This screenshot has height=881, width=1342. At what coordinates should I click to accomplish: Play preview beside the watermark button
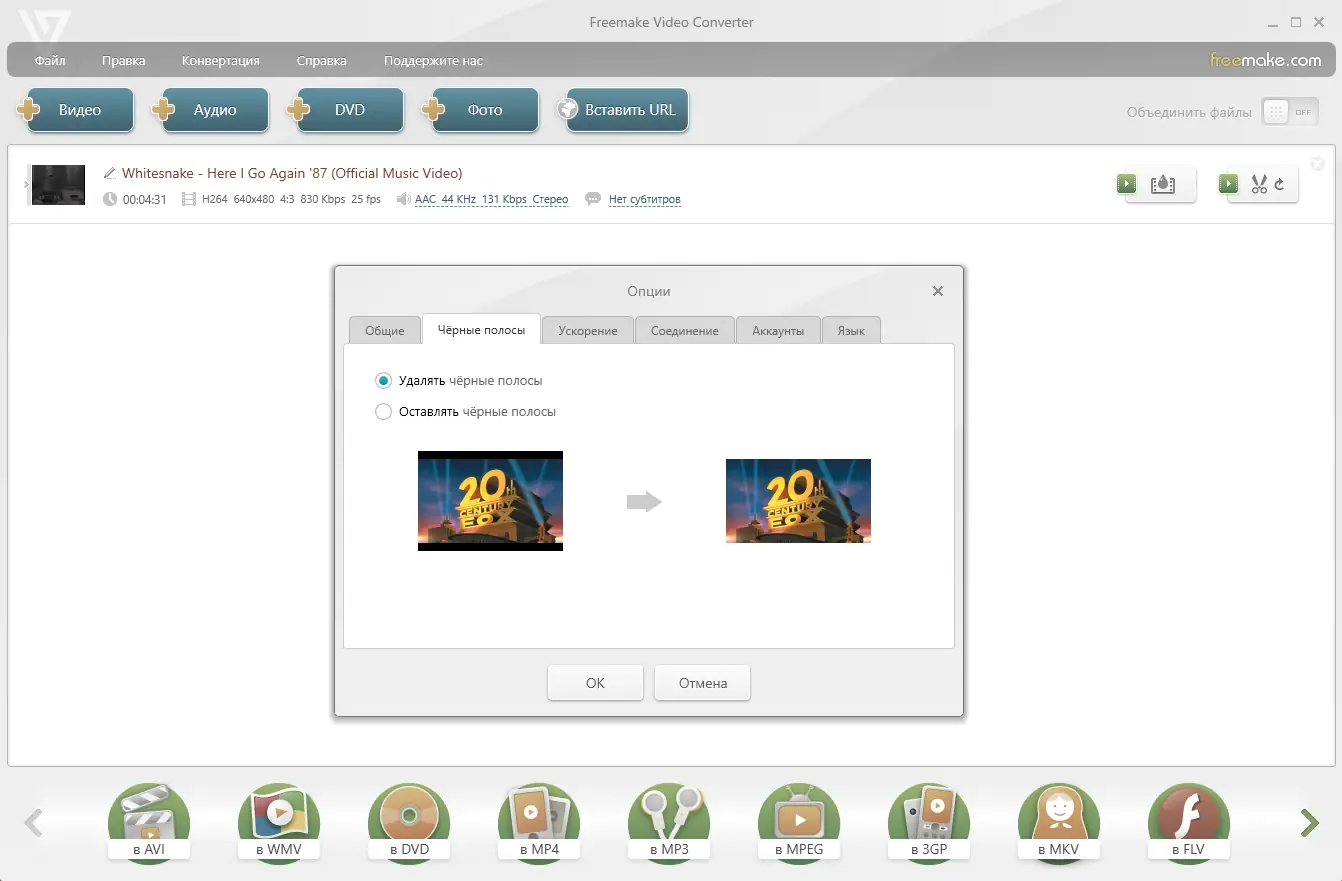(x=1126, y=184)
